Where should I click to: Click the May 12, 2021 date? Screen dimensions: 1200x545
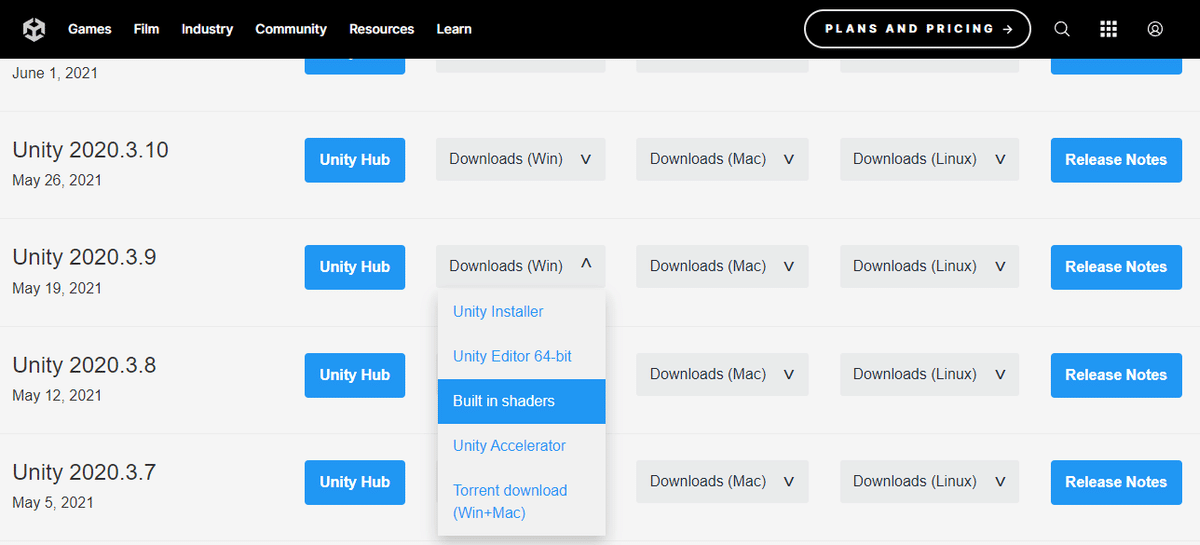tap(57, 396)
